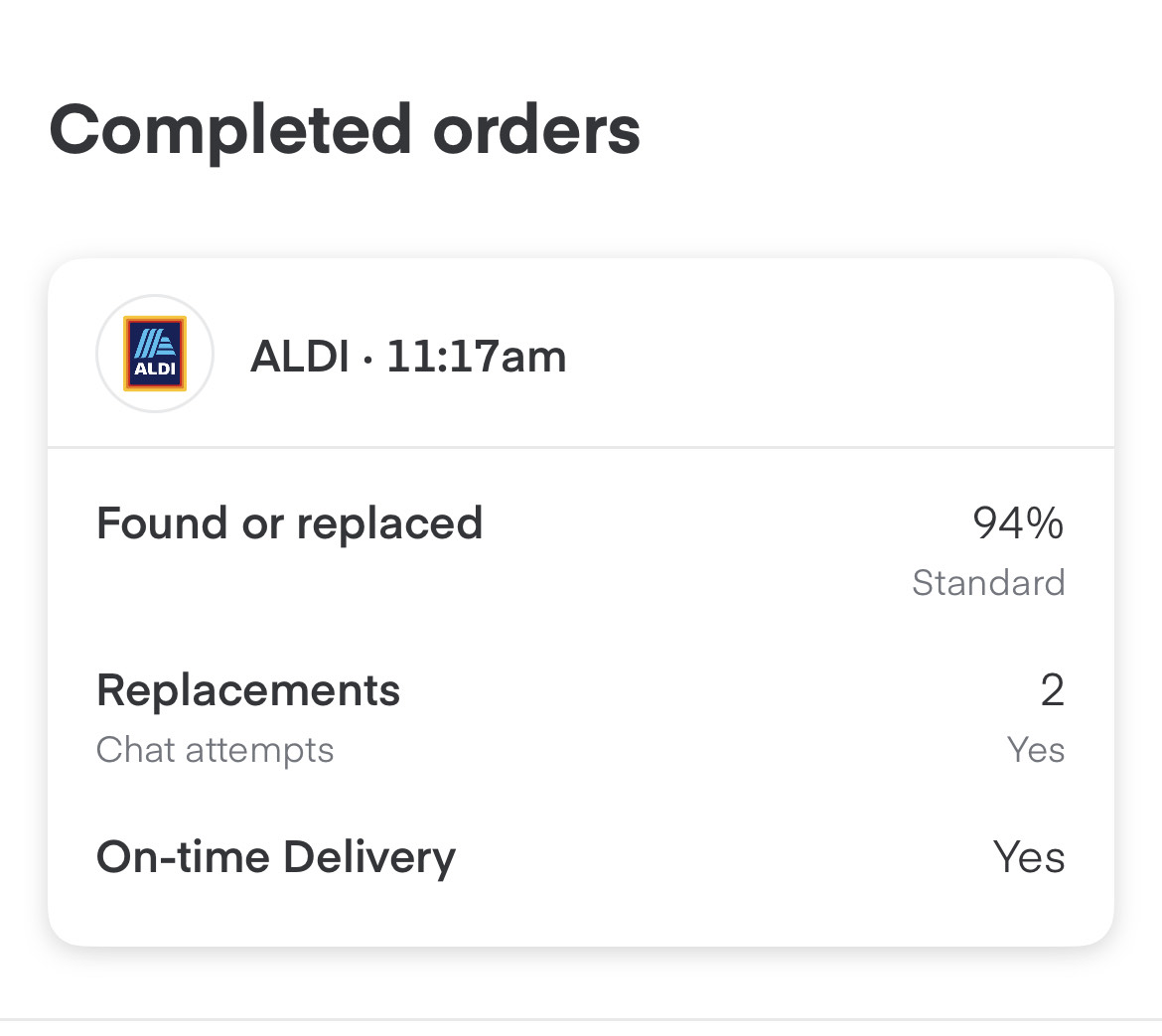Tap the word 'orders' in the title

pos(536,132)
